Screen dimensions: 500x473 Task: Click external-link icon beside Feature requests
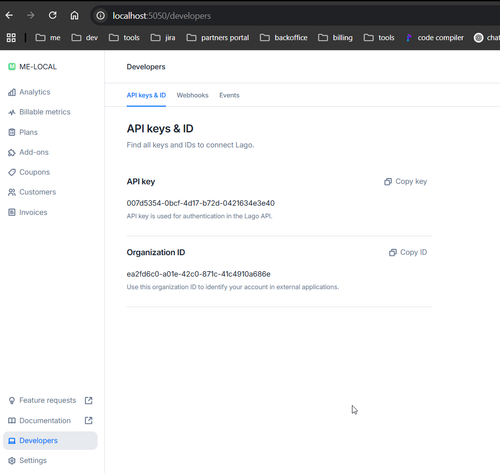pyautogui.click(x=88, y=400)
